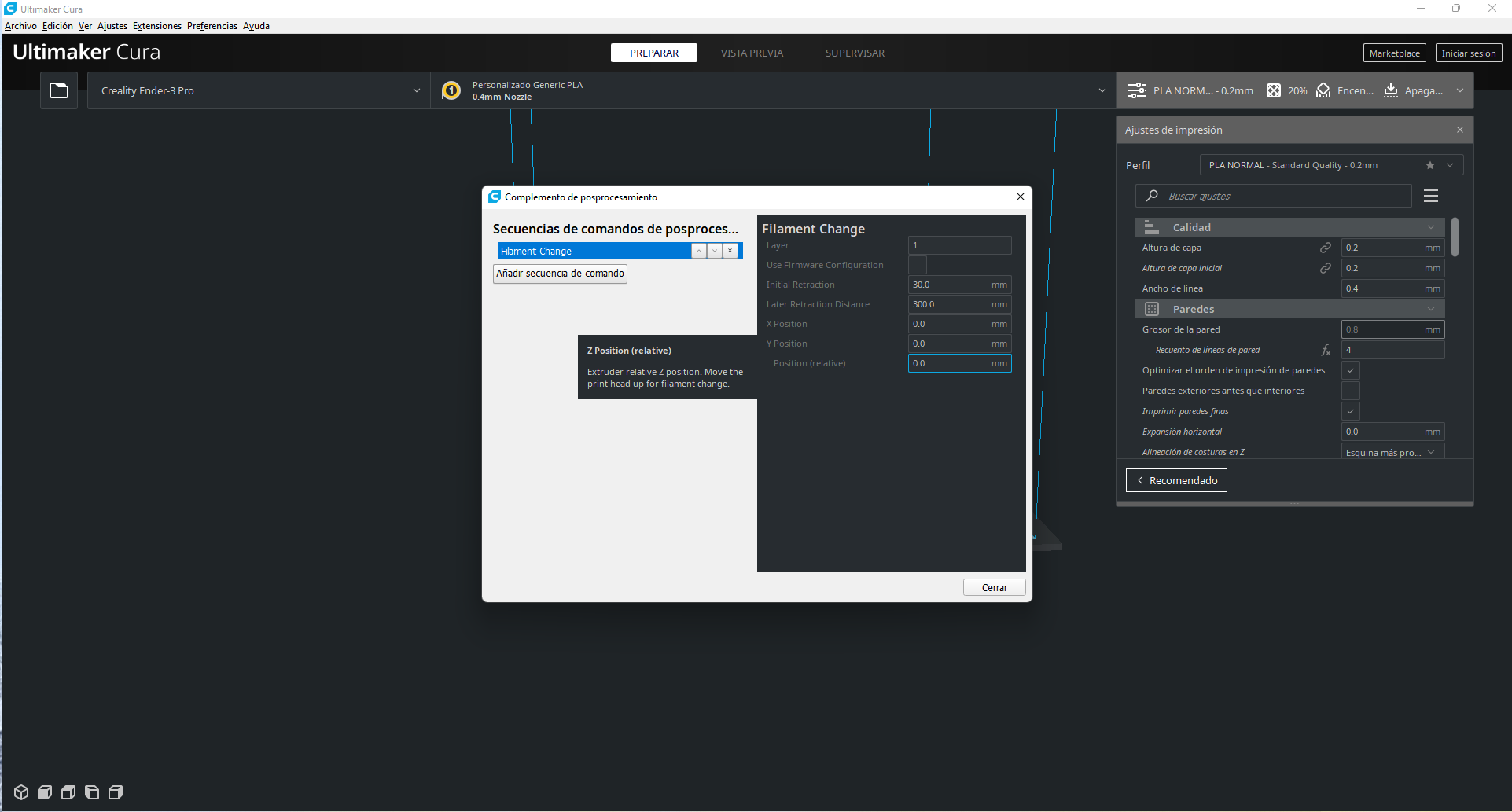This screenshot has height=812, width=1512.
Task: Click the Paredes category icon
Action: 1152,309
